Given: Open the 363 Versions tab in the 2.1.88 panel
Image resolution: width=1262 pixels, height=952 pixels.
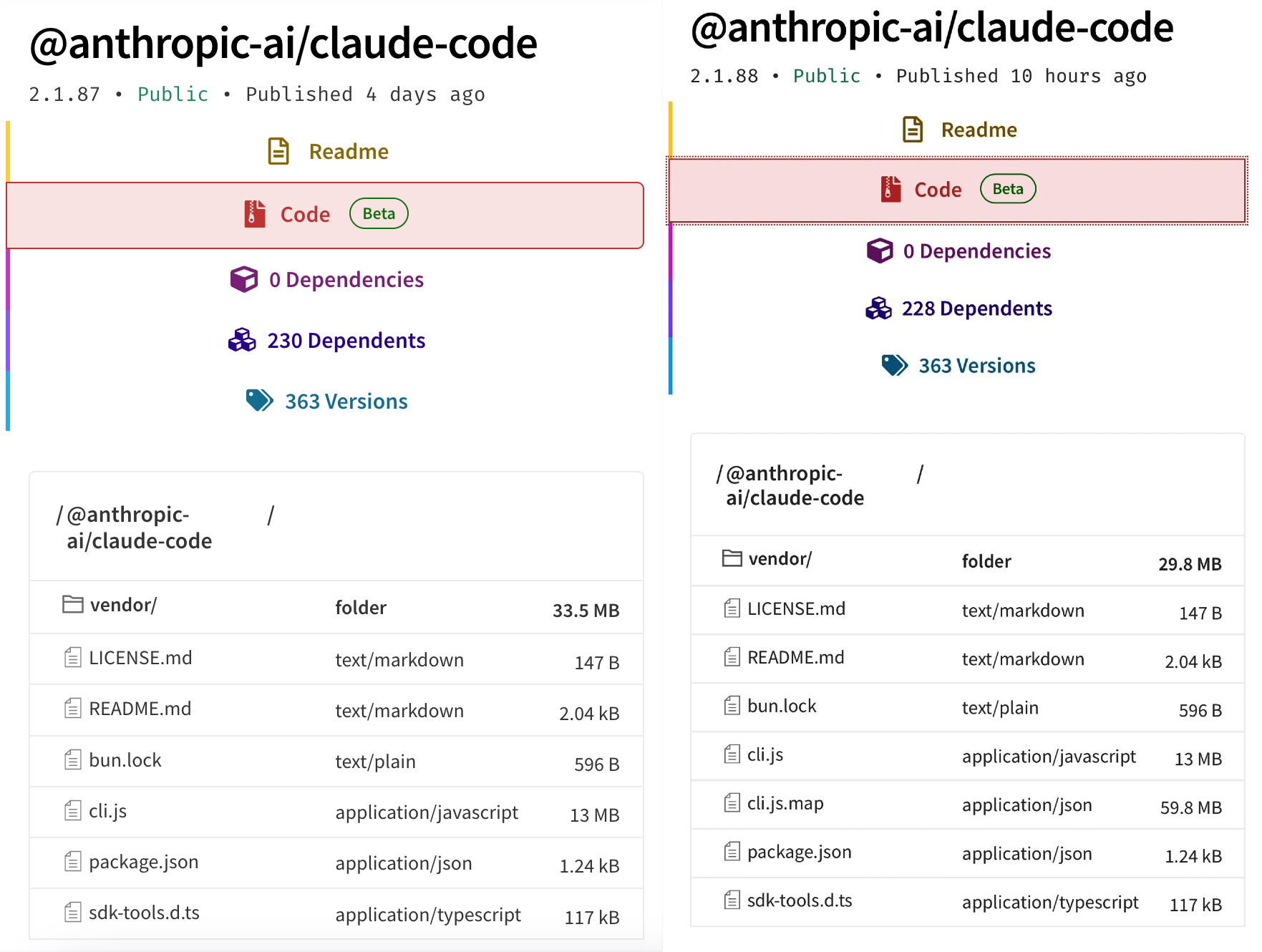Looking at the screenshot, I should pos(976,366).
